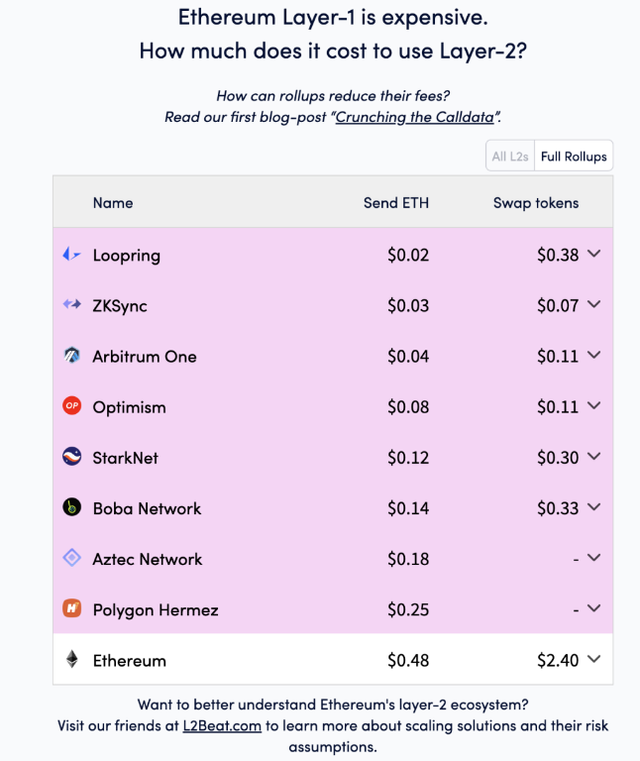This screenshot has height=761, width=640.
Task: Visit the L2Beat.com link
Action: pyautogui.click(x=222, y=725)
